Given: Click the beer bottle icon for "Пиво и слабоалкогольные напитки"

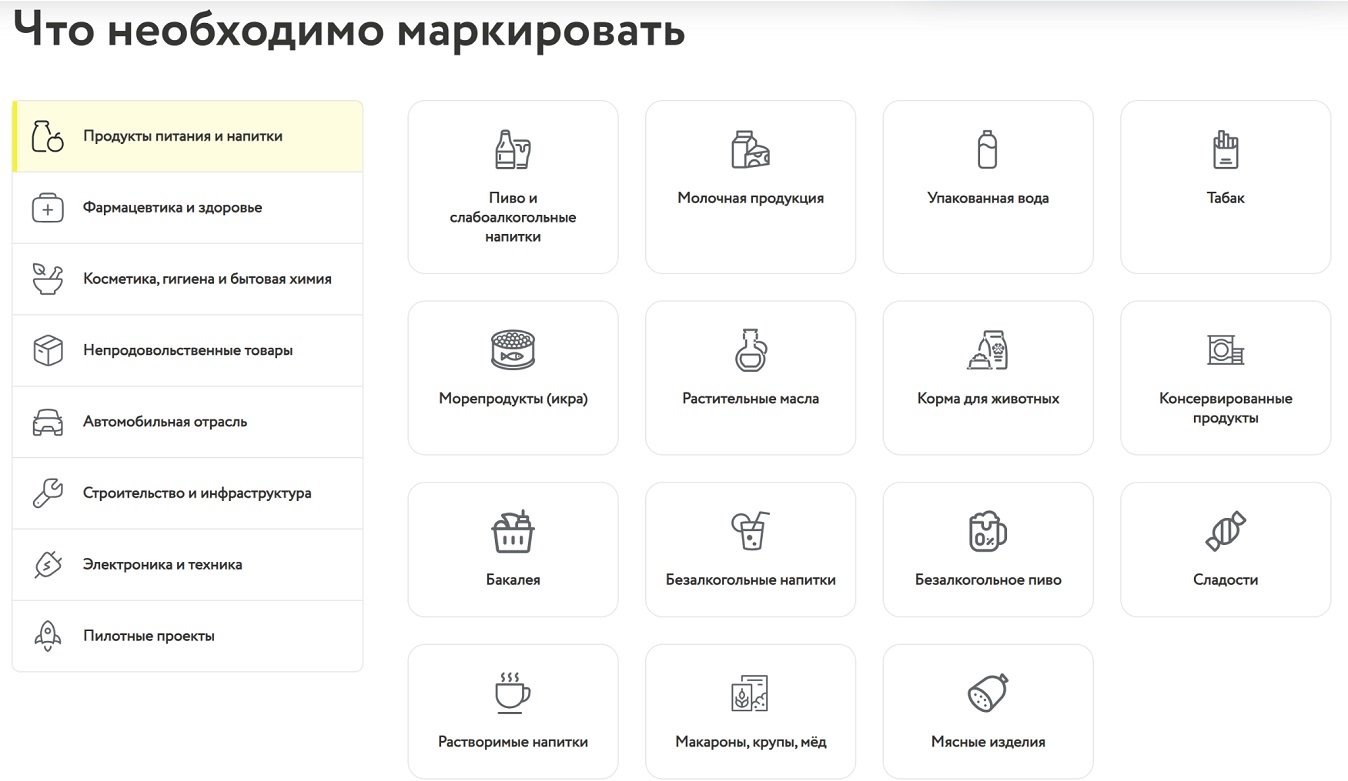Looking at the screenshot, I should (x=513, y=148).
